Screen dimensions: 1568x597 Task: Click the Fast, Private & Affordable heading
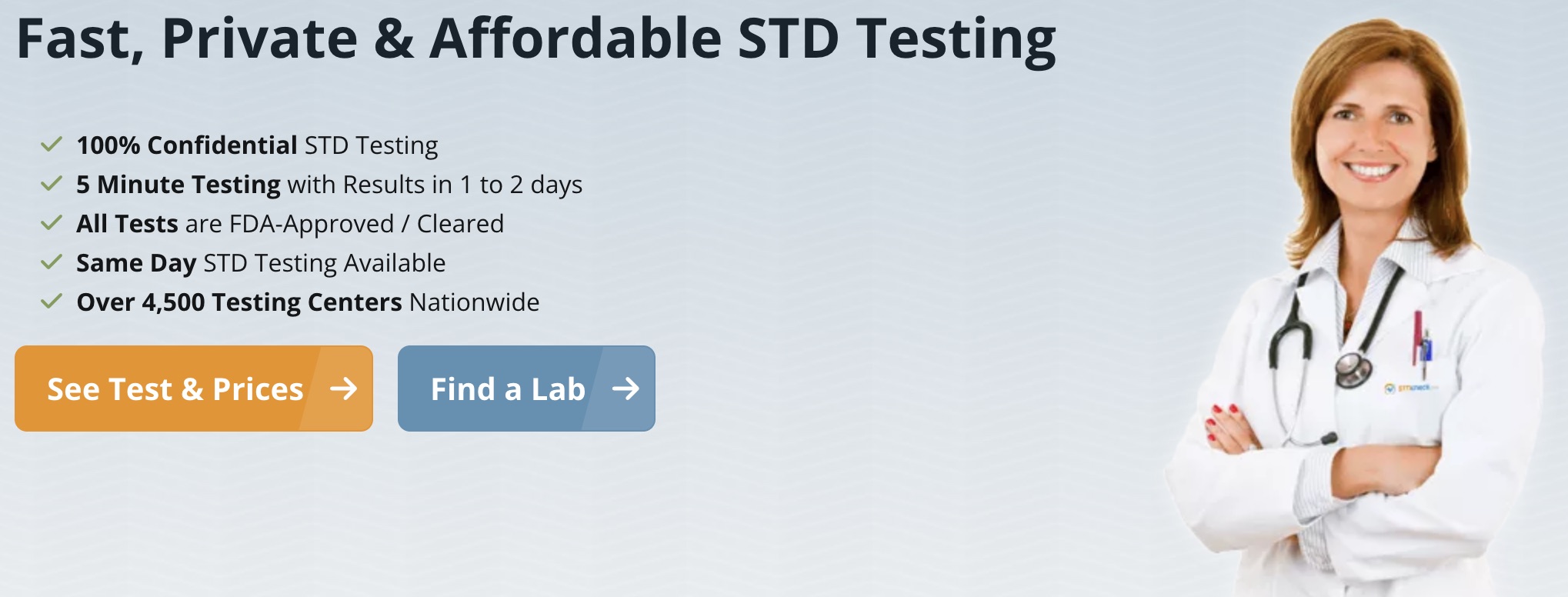pyautogui.click(x=535, y=38)
